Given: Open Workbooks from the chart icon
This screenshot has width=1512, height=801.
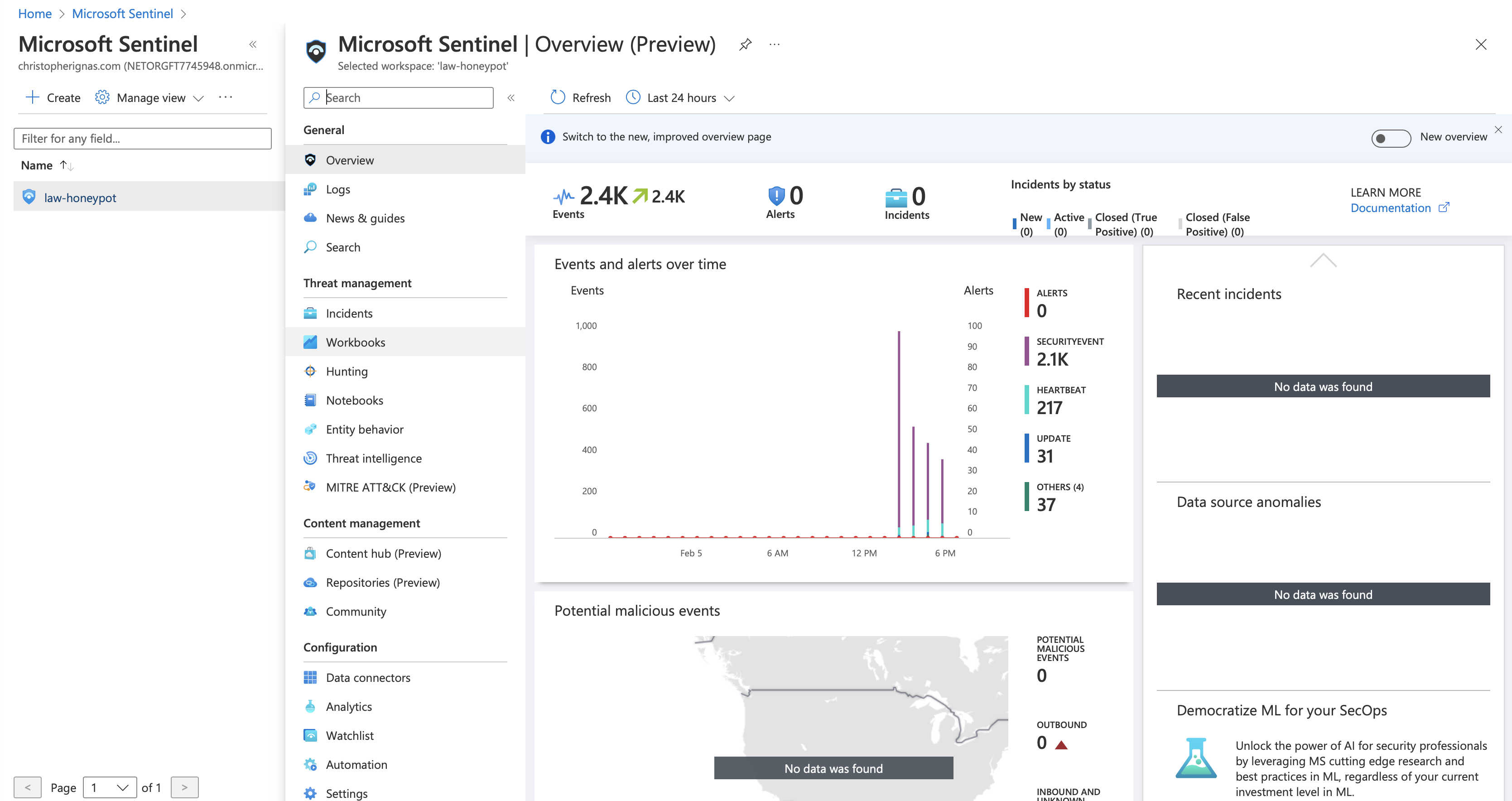Looking at the screenshot, I should [x=310, y=343].
